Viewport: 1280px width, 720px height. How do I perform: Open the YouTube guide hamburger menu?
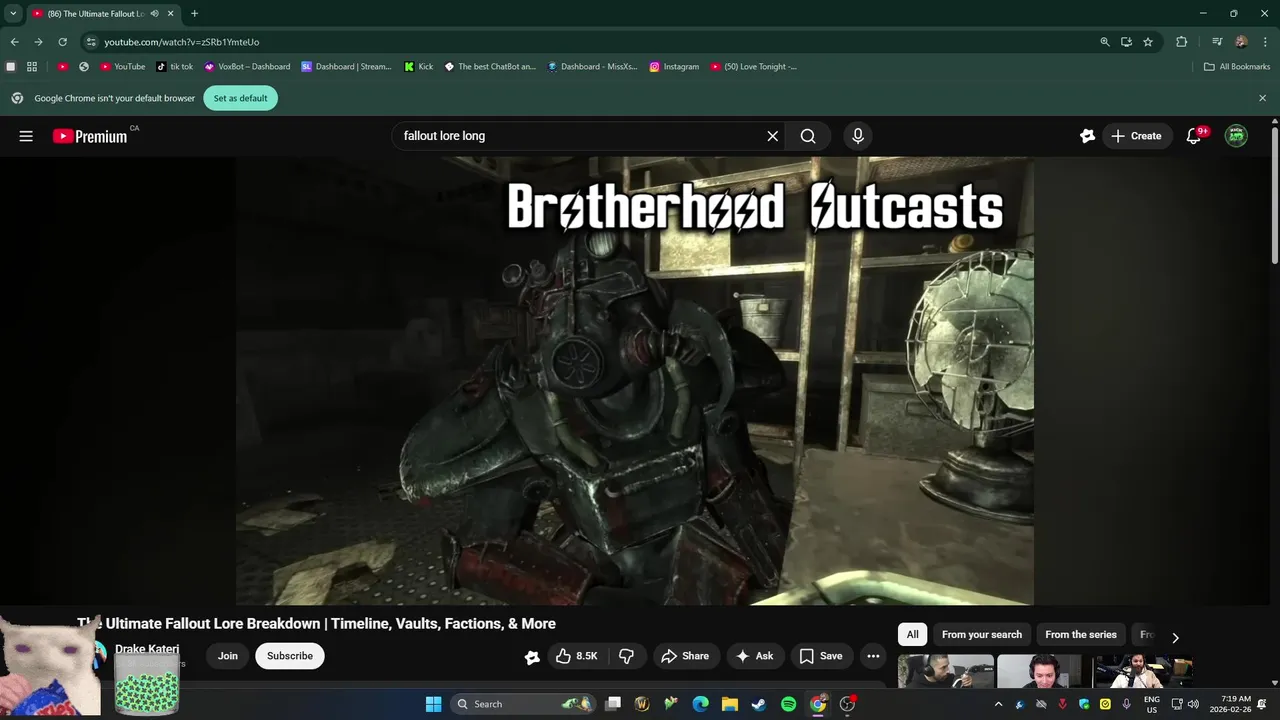click(26, 136)
